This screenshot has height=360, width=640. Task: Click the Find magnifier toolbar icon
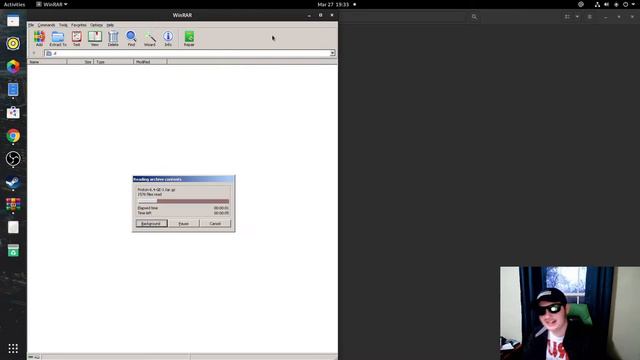(131, 38)
